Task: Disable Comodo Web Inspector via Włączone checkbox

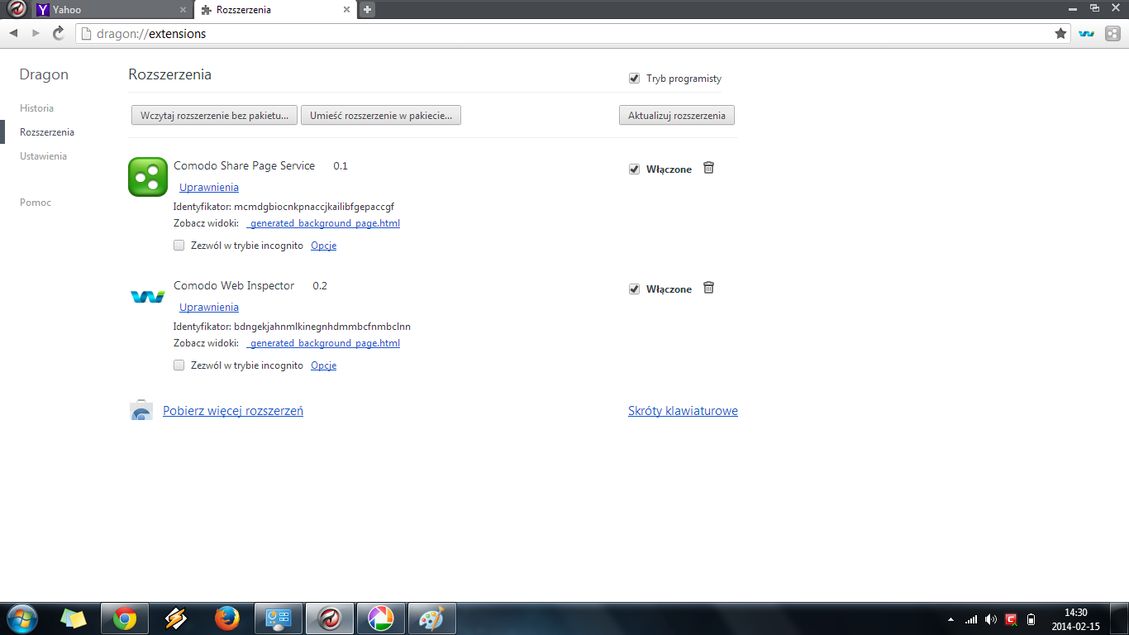Action: click(634, 289)
